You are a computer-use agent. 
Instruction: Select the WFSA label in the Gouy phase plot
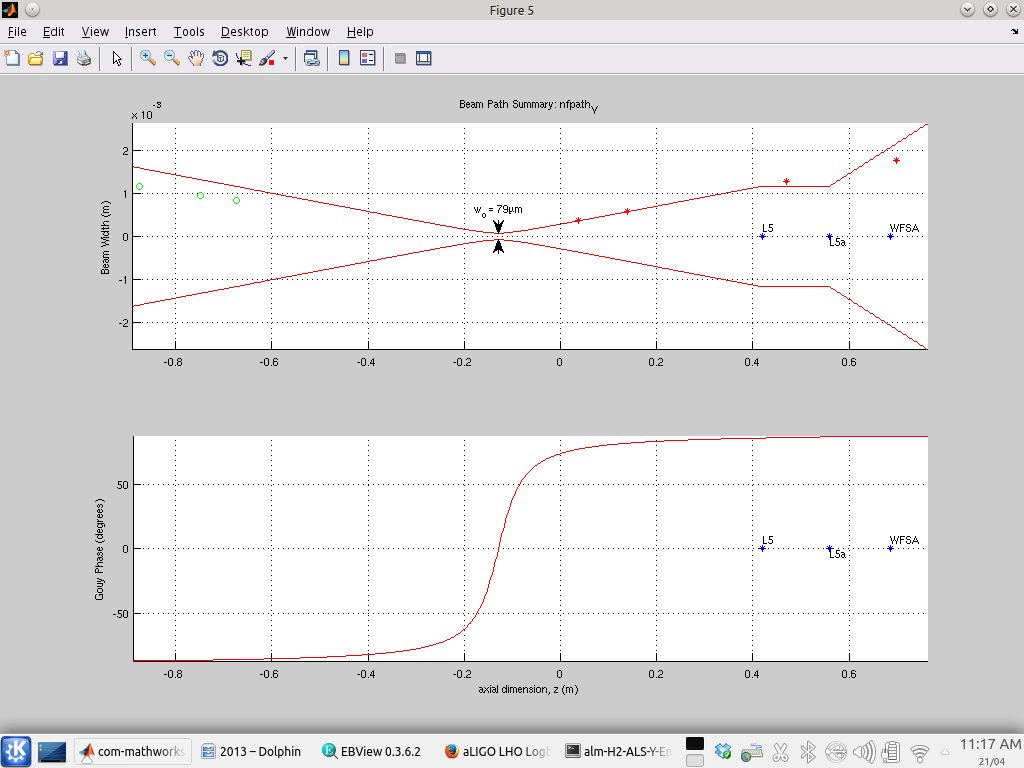coord(904,540)
